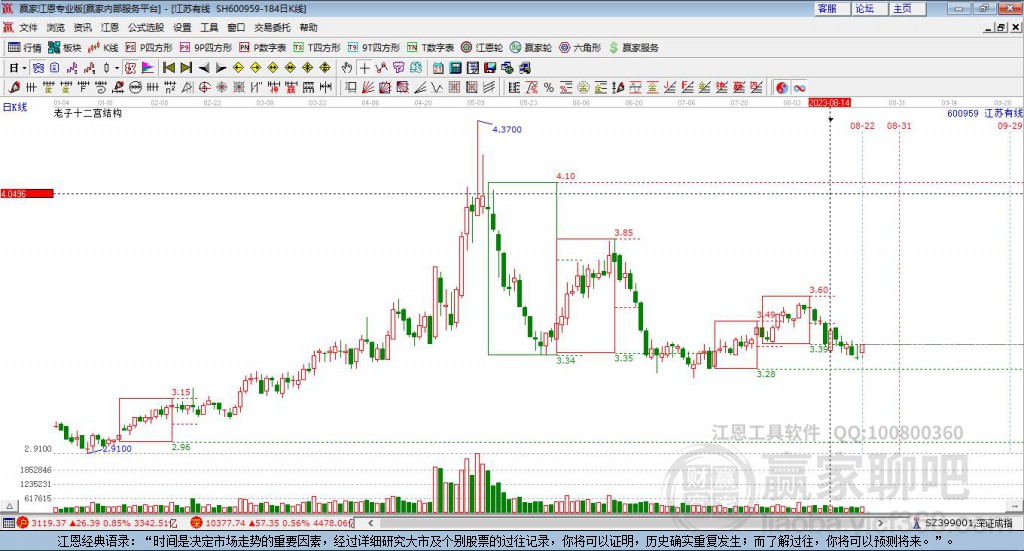Expand the bottom-left up-arrow panel button
Image resolution: width=1024 pixels, height=551 pixels.
[x=9, y=506]
